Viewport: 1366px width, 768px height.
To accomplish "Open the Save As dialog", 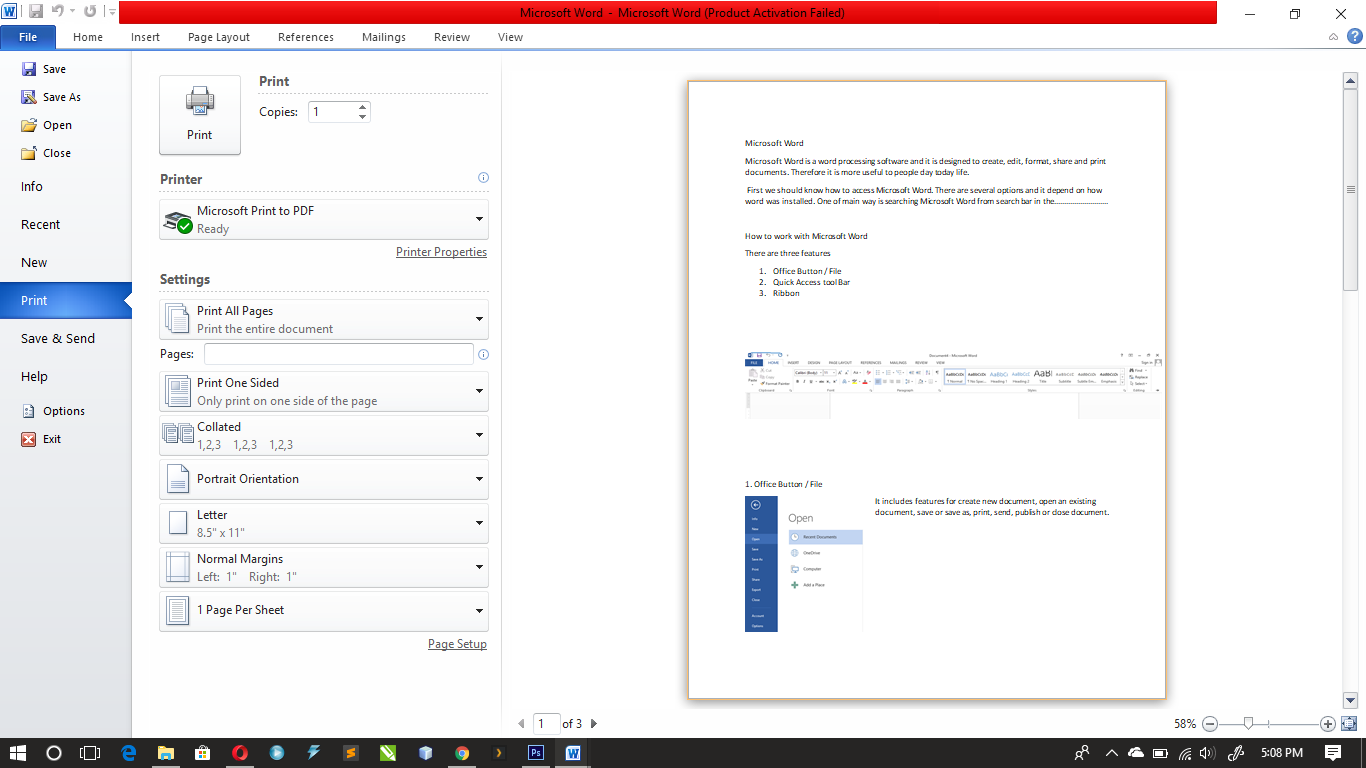I will [53, 96].
